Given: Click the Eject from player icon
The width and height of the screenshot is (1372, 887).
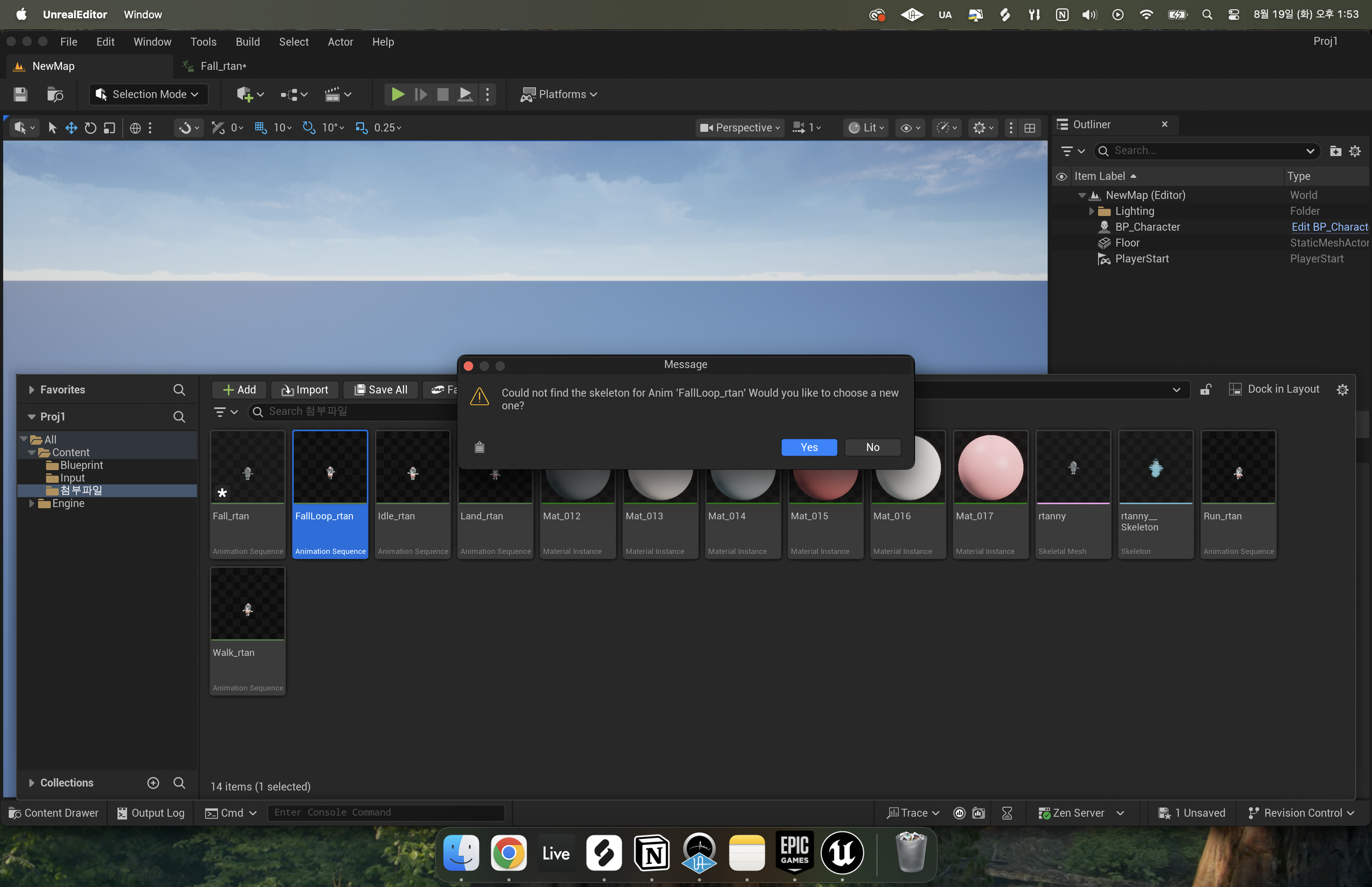Looking at the screenshot, I should click(465, 94).
